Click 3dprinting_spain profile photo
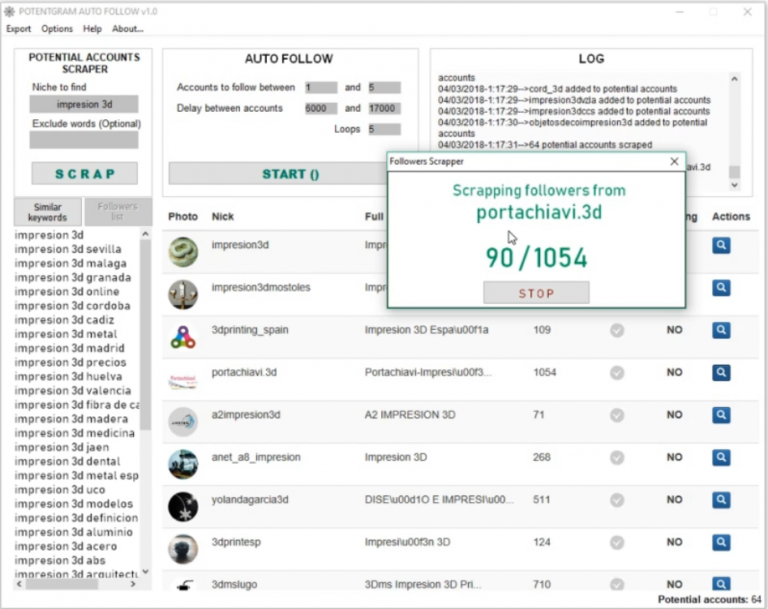Screen dimensions: 768x609 point(183,337)
